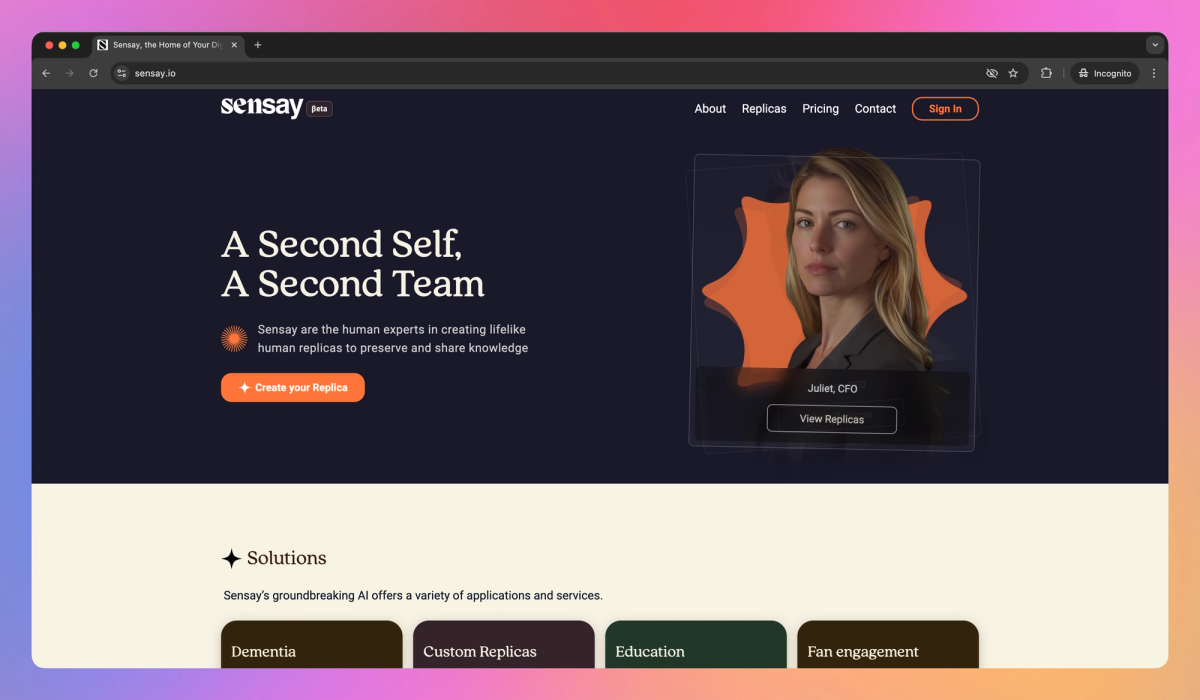Open the extensions puzzle icon

pyautogui.click(x=1046, y=73)
